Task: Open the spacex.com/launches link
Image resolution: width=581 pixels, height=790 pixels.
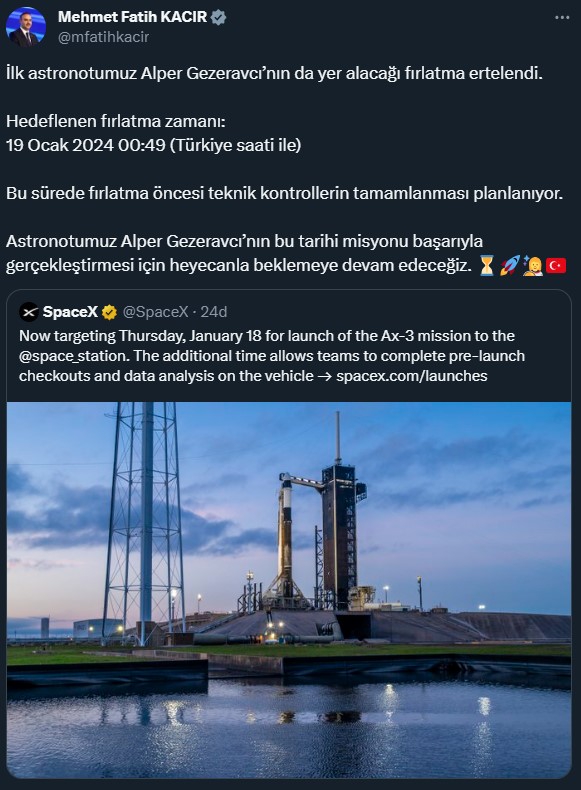Action: click(412, 376)
